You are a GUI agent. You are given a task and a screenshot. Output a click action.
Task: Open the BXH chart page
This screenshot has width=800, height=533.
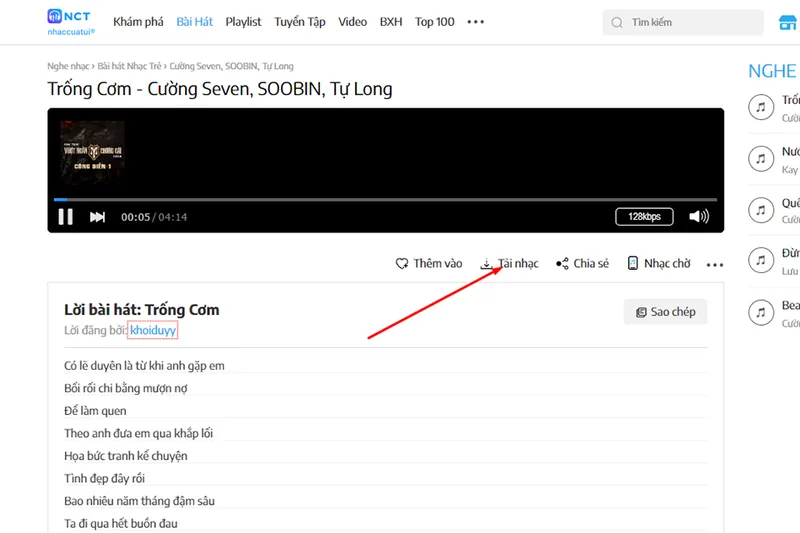390,22
